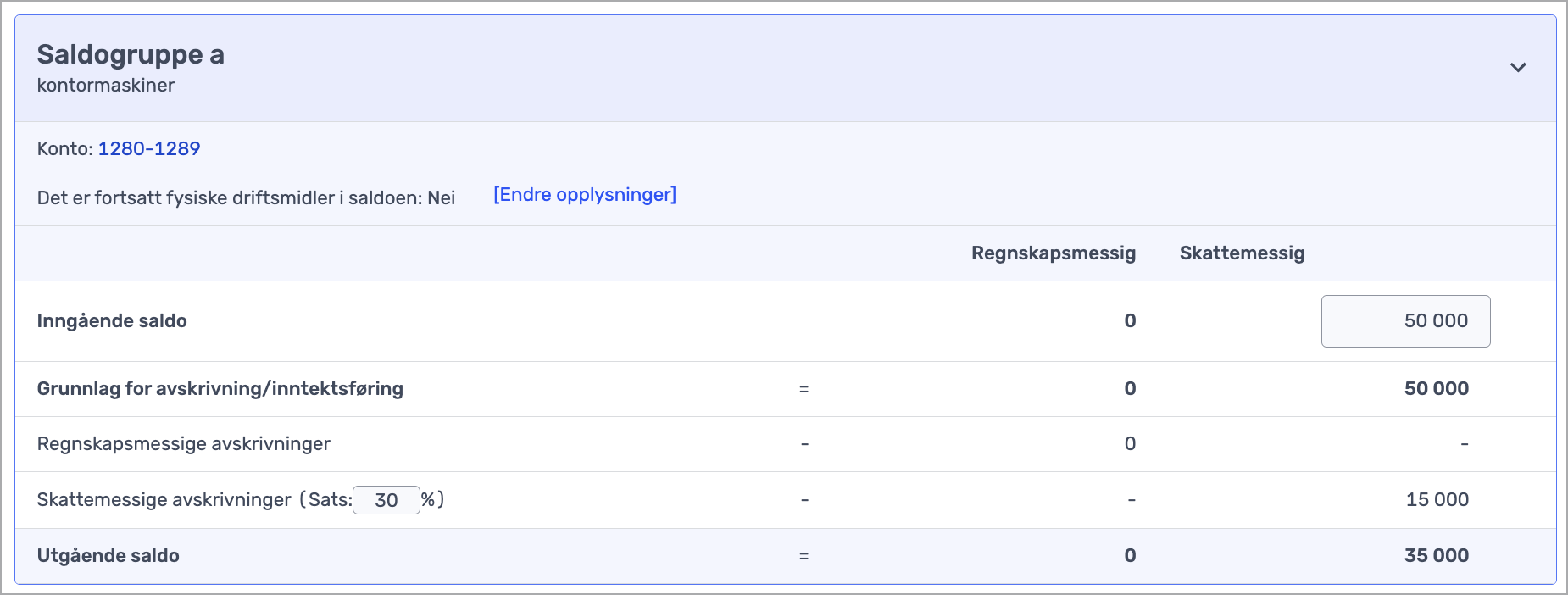Click the kontormaskiner subtitle text

tap(106, 86)
